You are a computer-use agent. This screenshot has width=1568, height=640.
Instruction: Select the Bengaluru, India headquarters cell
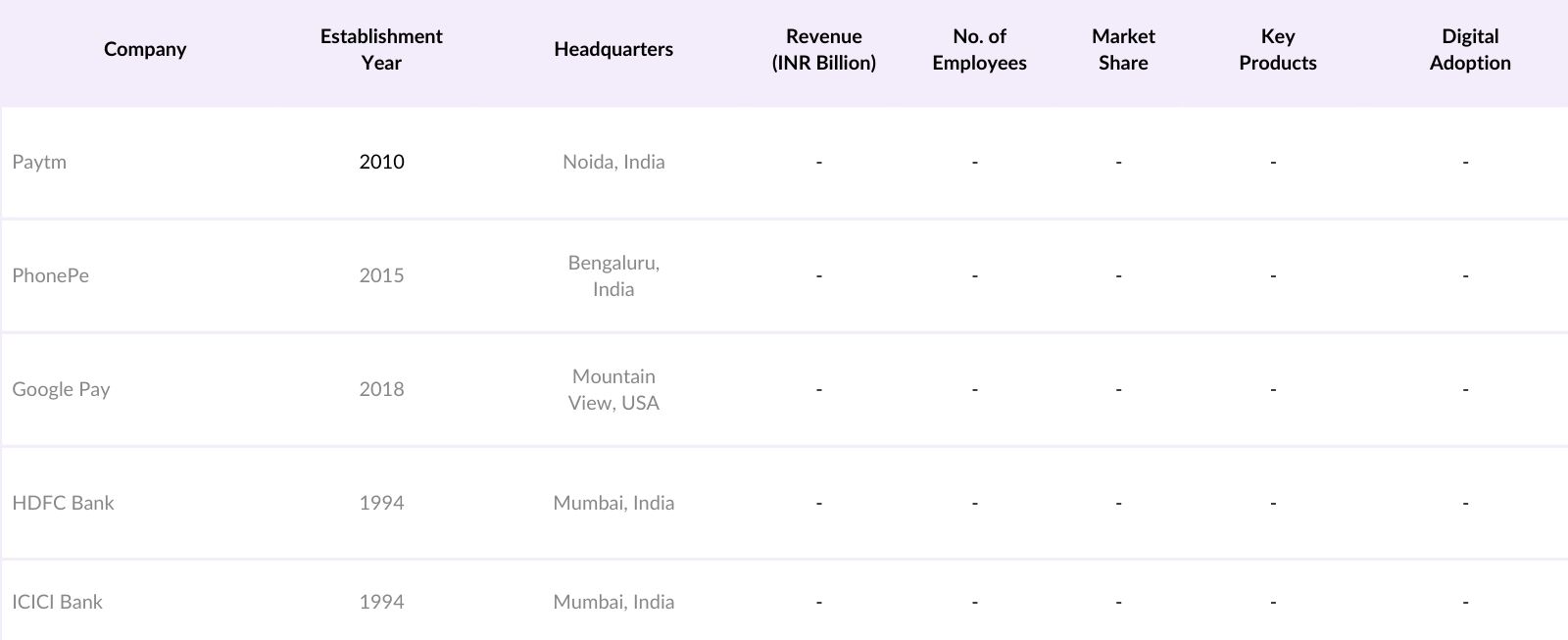(x=613, y=275)
